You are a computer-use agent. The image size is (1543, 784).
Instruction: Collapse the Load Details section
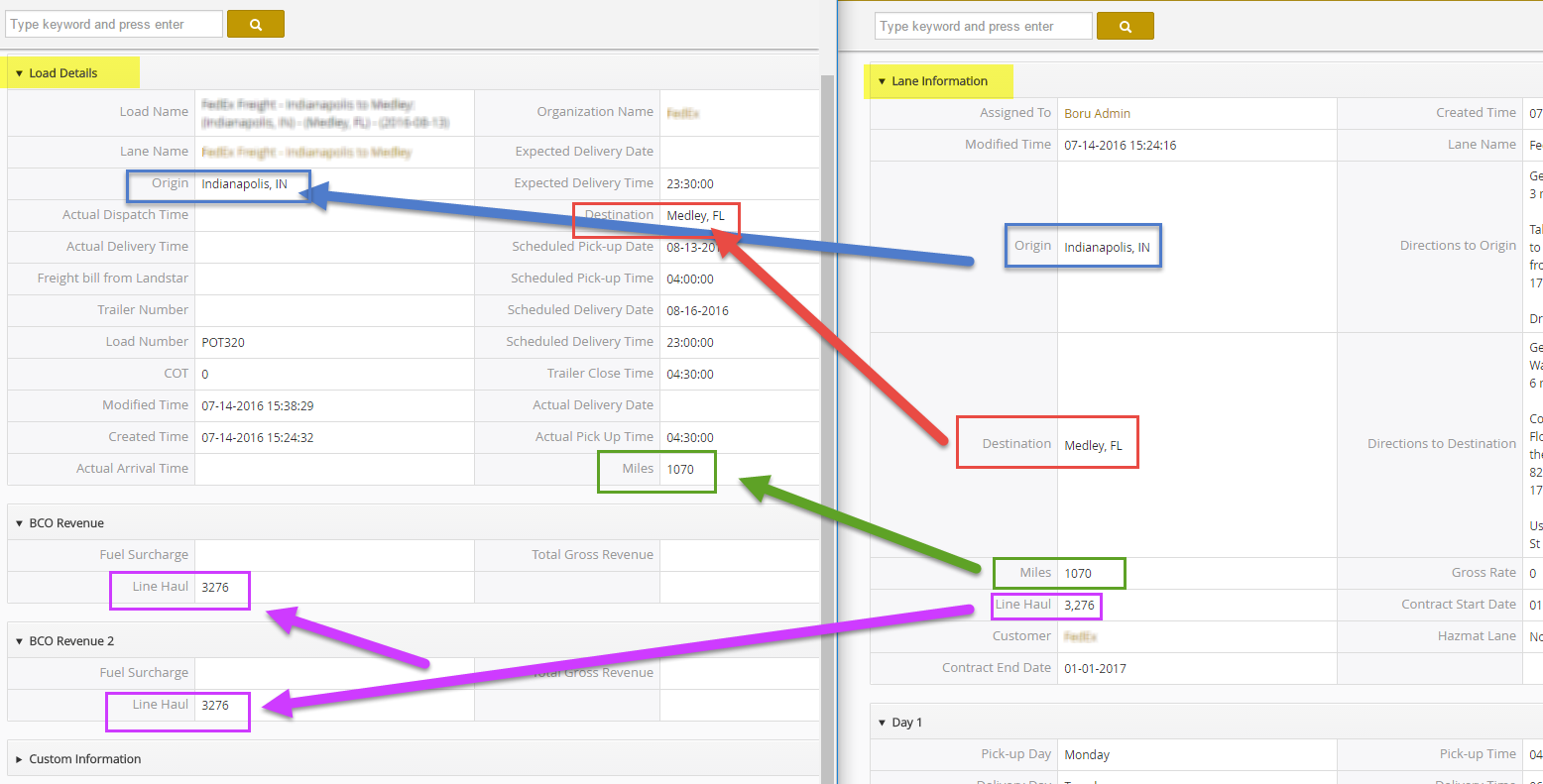point(19,73)
